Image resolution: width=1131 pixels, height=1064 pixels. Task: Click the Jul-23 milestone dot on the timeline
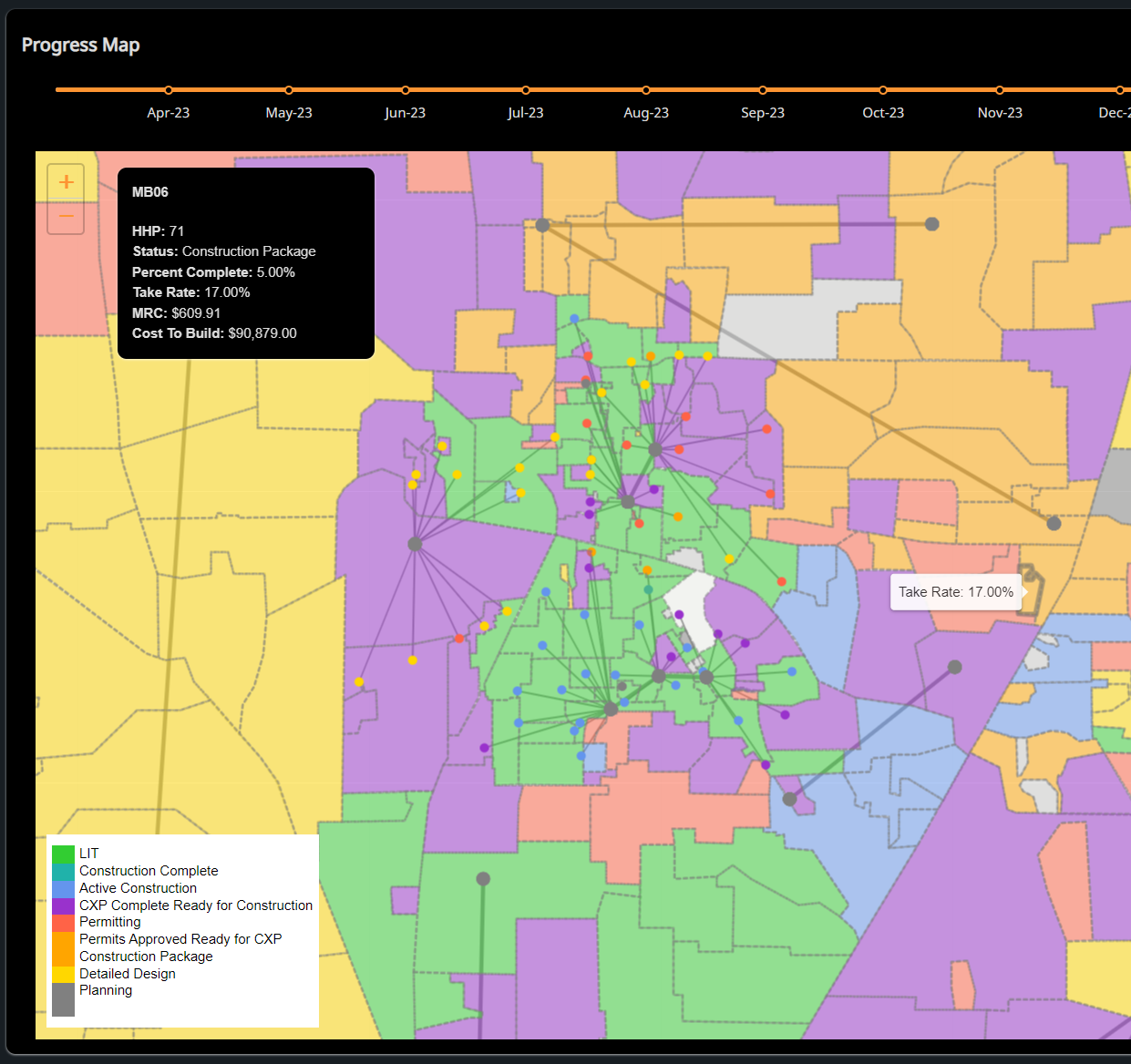click(x=525, y=90)
